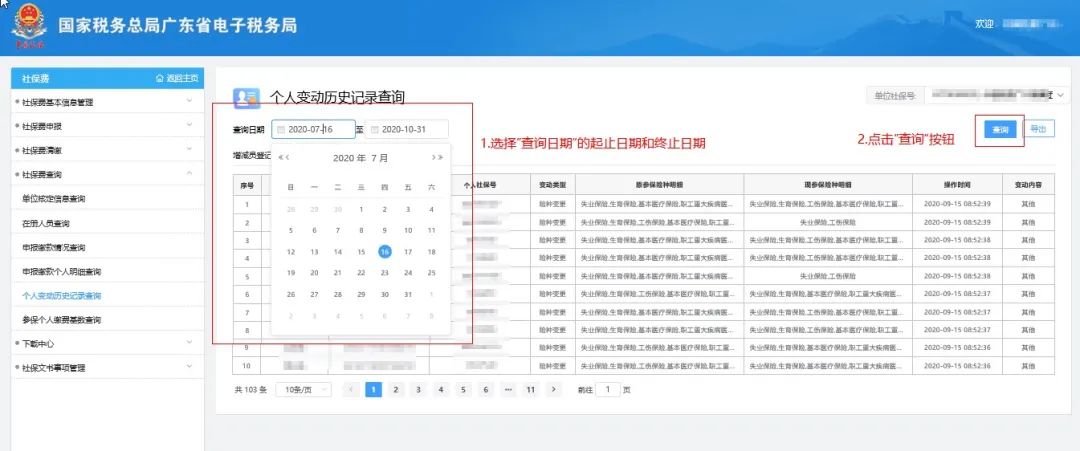
Task: Open 申报缴款个人明细查询 page
Action: 62,272
